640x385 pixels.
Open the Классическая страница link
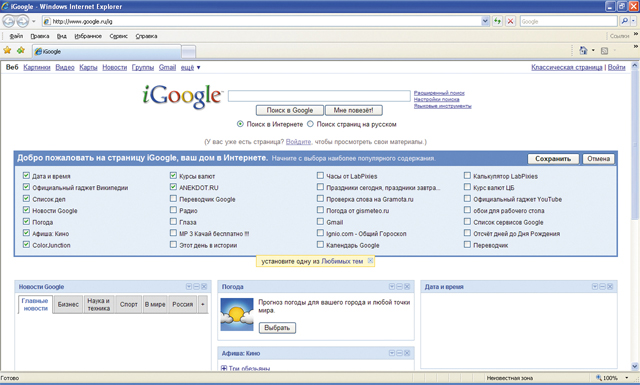567,67
